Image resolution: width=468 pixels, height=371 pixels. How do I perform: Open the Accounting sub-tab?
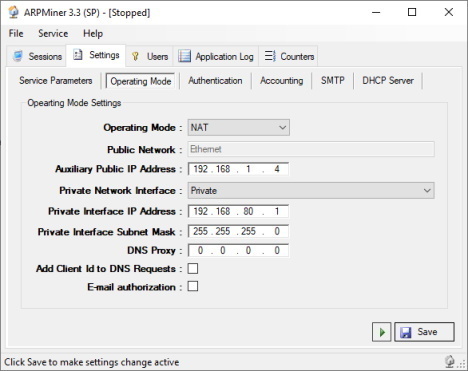pos(282,81)
